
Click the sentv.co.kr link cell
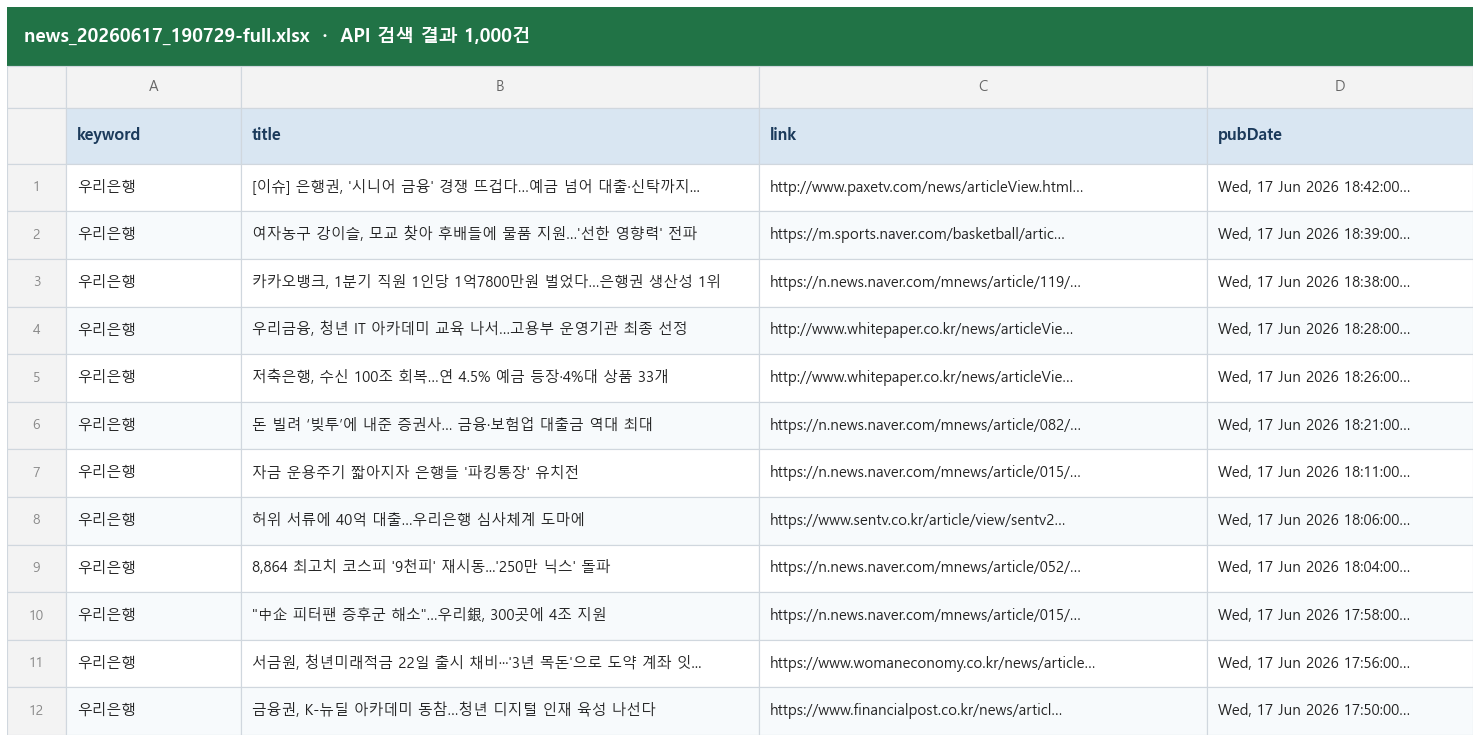tap(983, 520)
